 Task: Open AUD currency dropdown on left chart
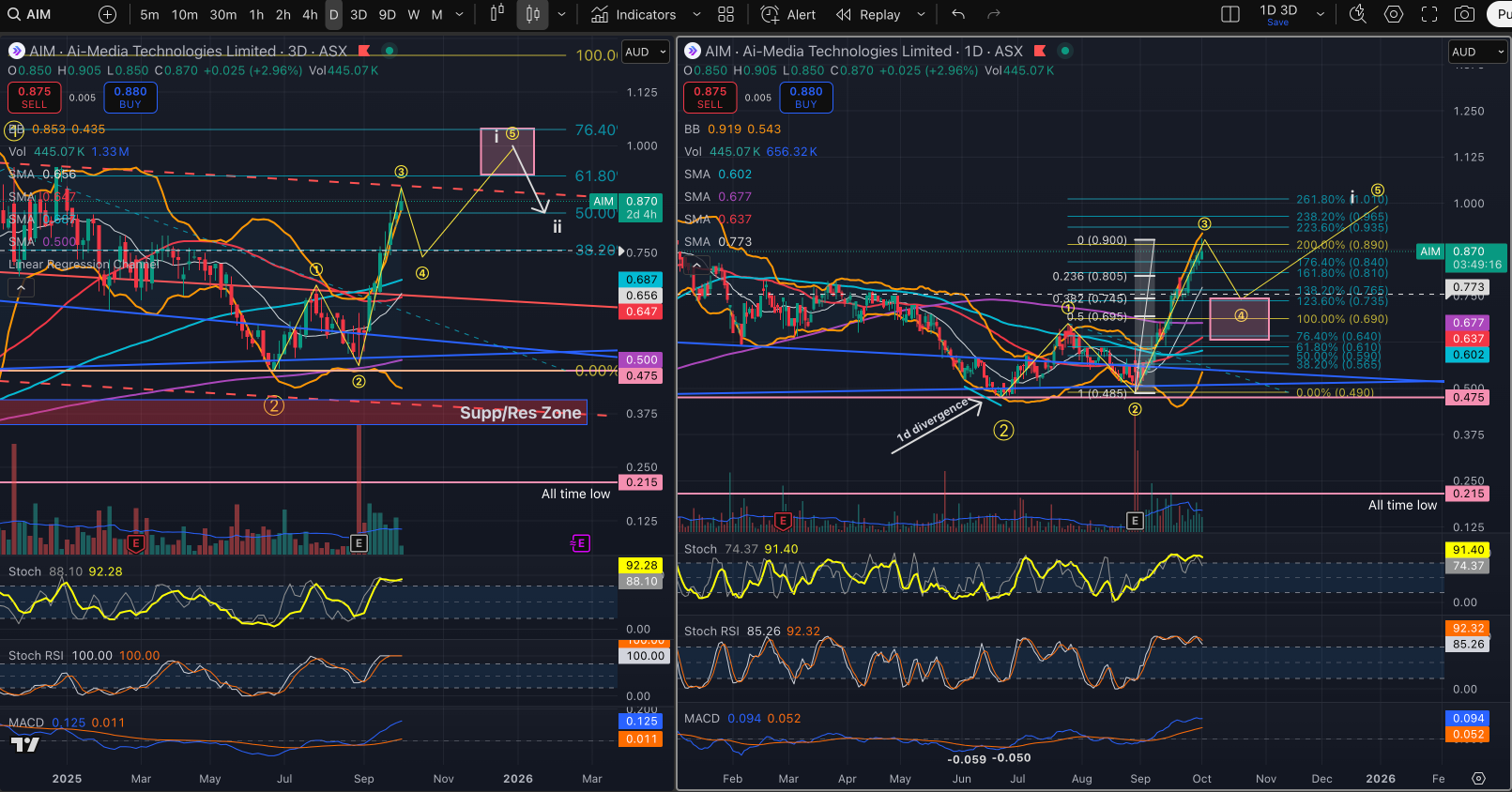point(646,53)
